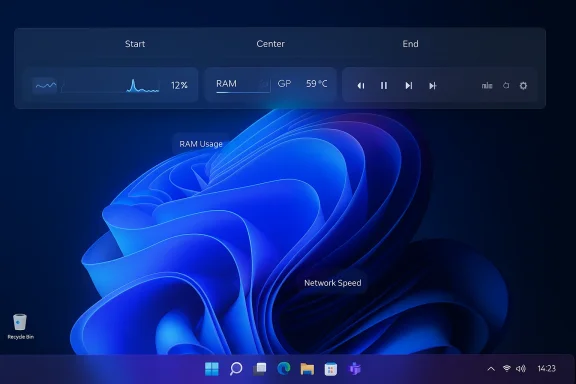Open Wi-Fi network status in tray
Screen dimensions: 576x384
click(507, 368)
